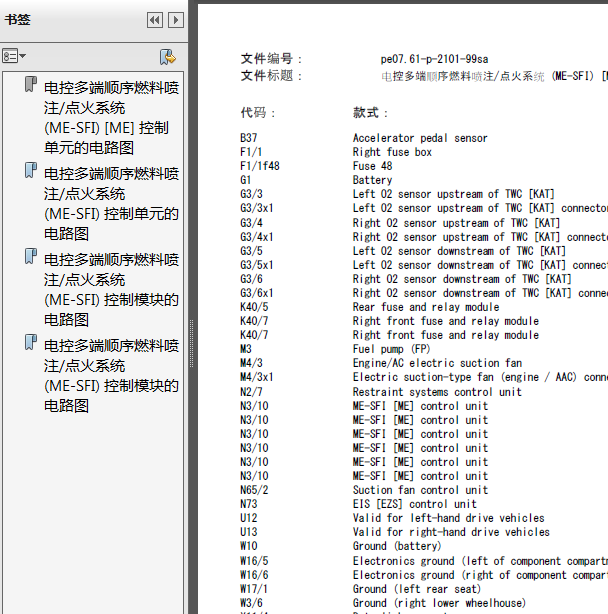Screen dimensions: 608x614
Task: Click code 'G3/5x1'
Action: pos(257,265)
